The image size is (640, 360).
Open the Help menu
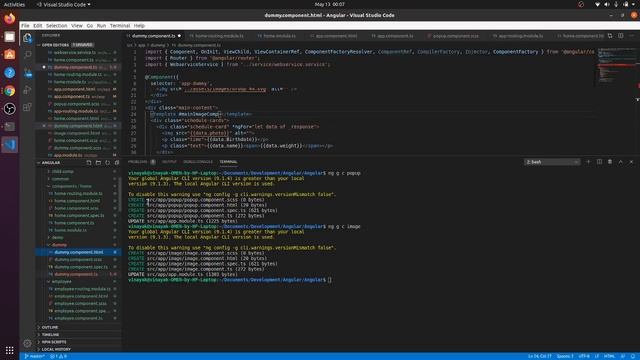[139, 25]
